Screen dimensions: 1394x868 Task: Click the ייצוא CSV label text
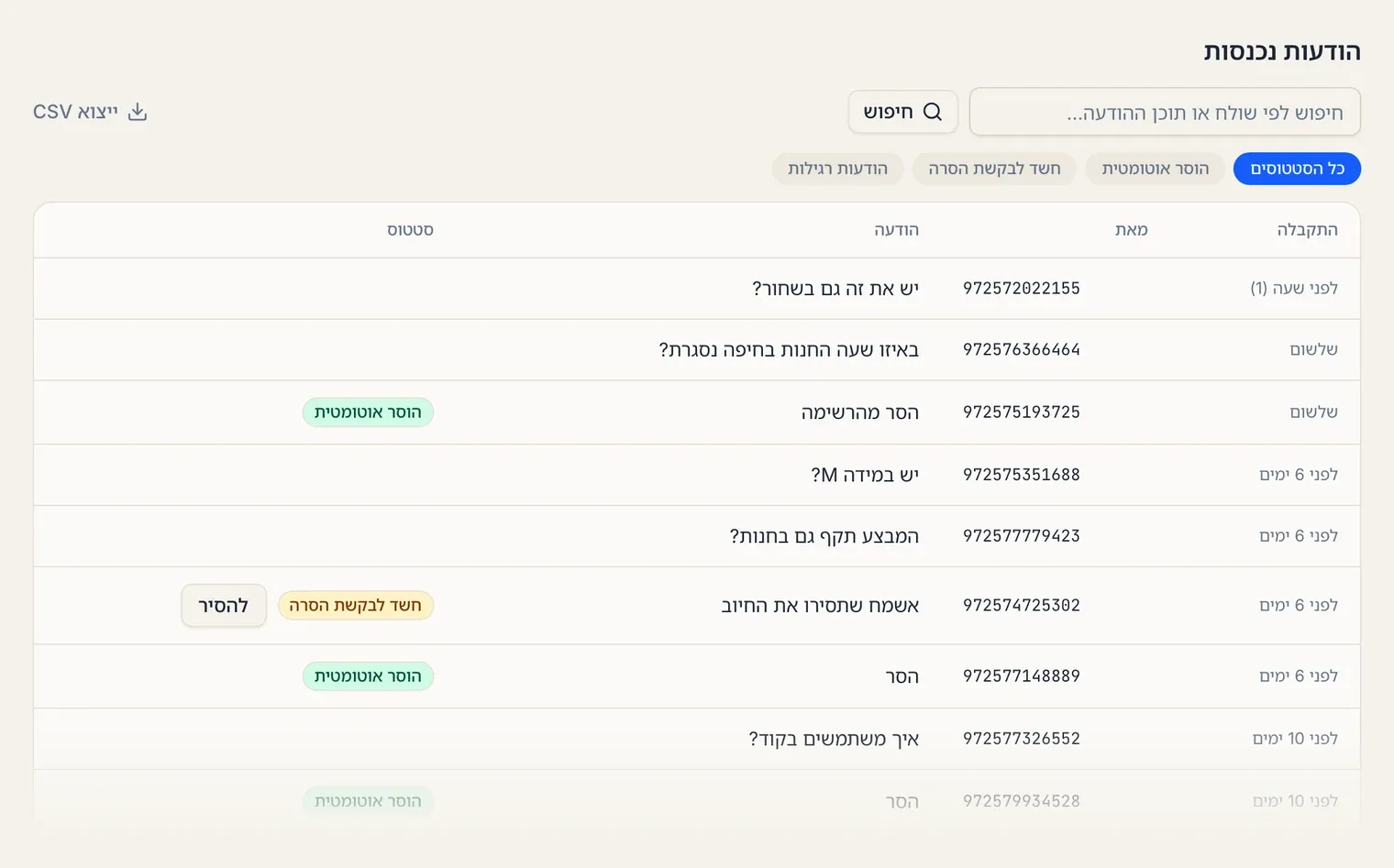click(x=75, y=112)
